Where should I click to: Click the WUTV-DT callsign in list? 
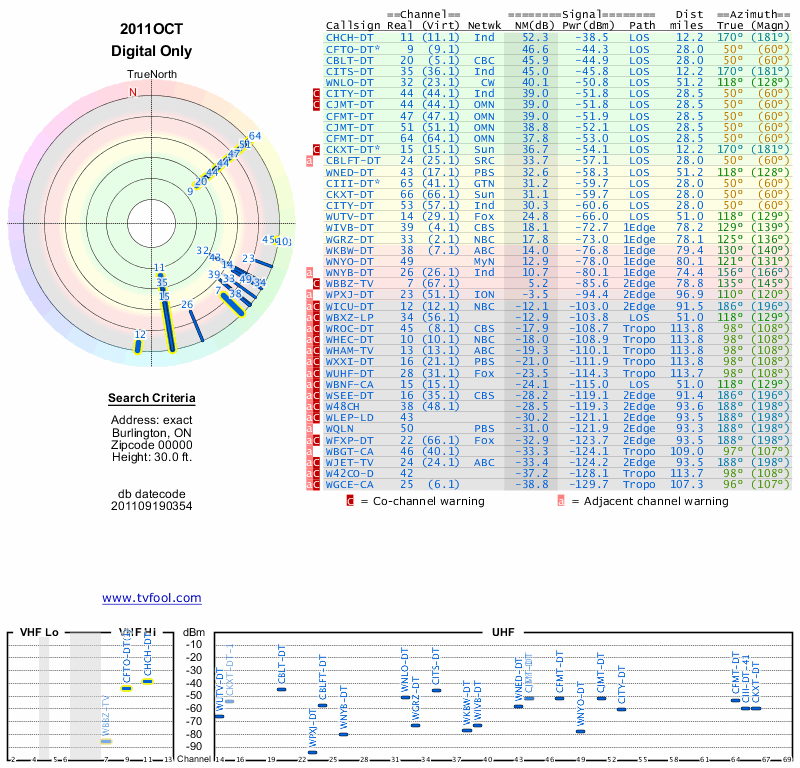[x=350, y=216]
